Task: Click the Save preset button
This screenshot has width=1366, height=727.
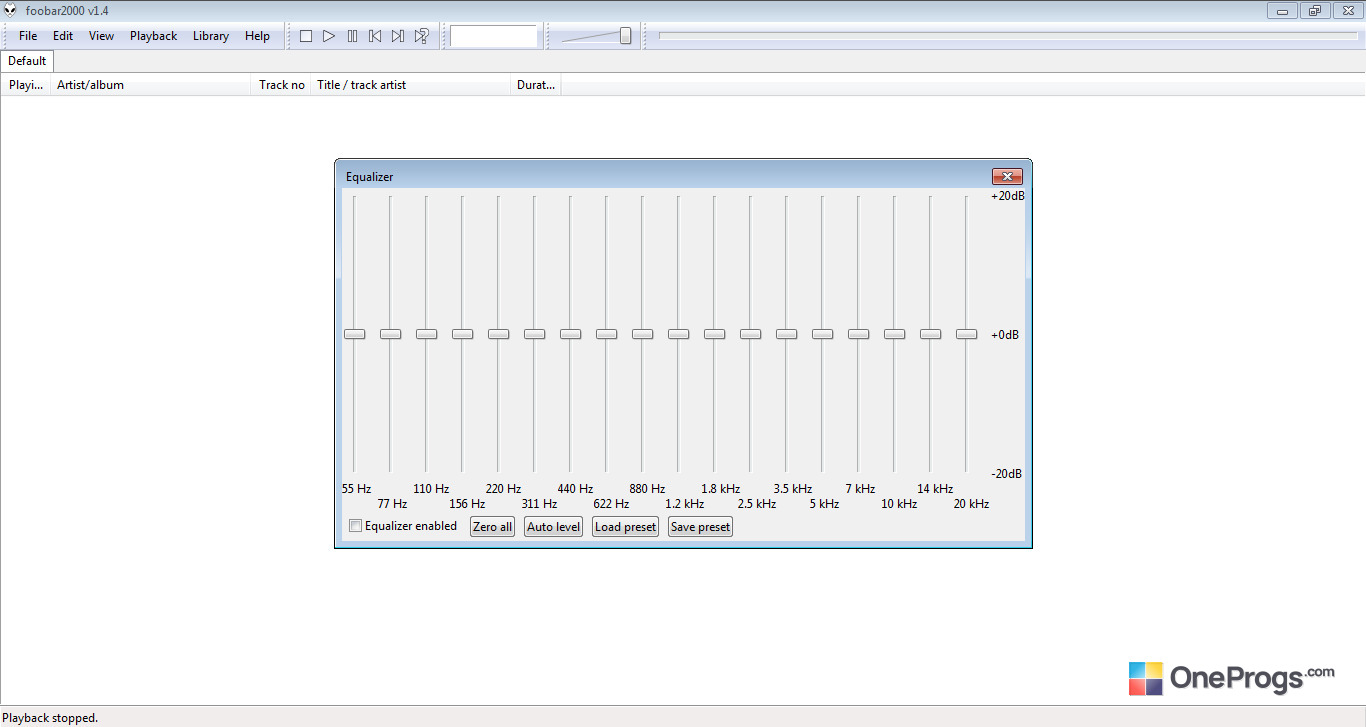Action: tap(700, 527)
